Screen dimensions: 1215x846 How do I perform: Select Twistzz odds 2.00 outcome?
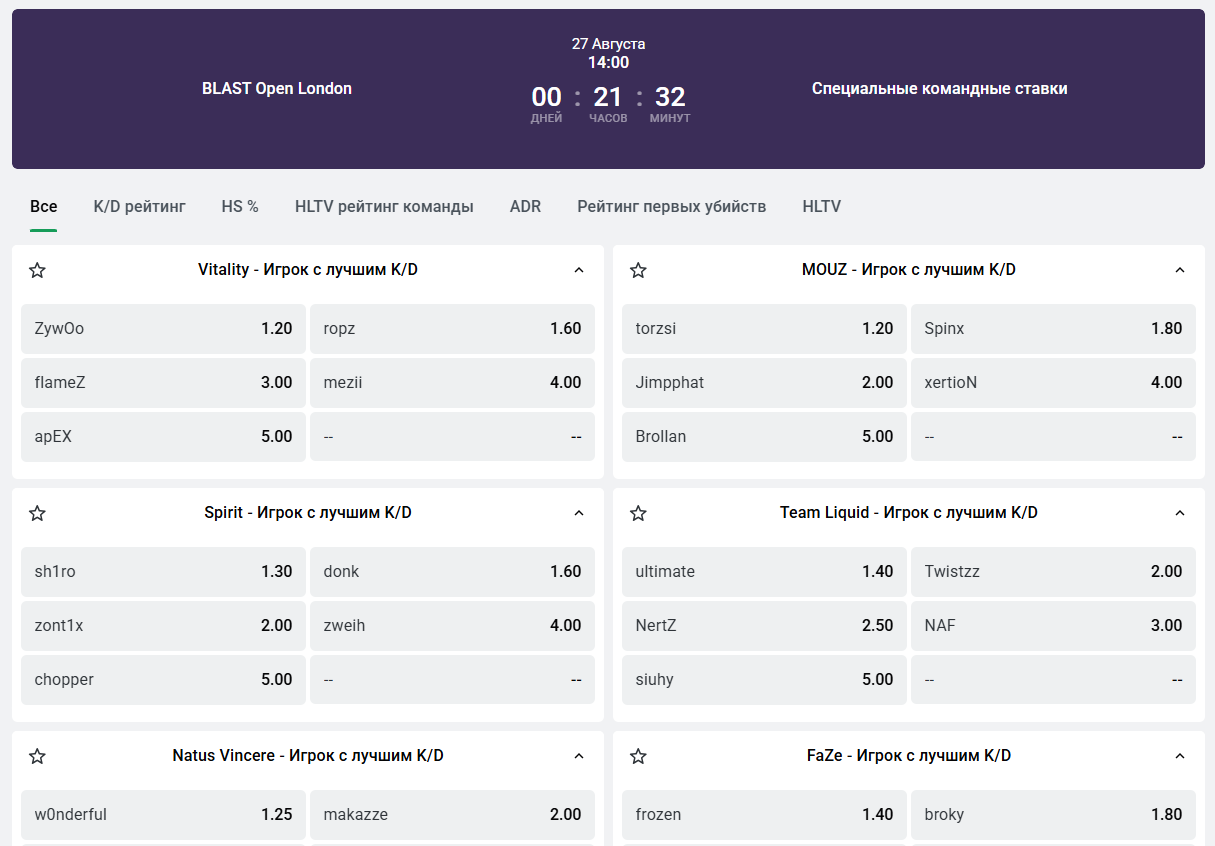[x=1053, y=571]
